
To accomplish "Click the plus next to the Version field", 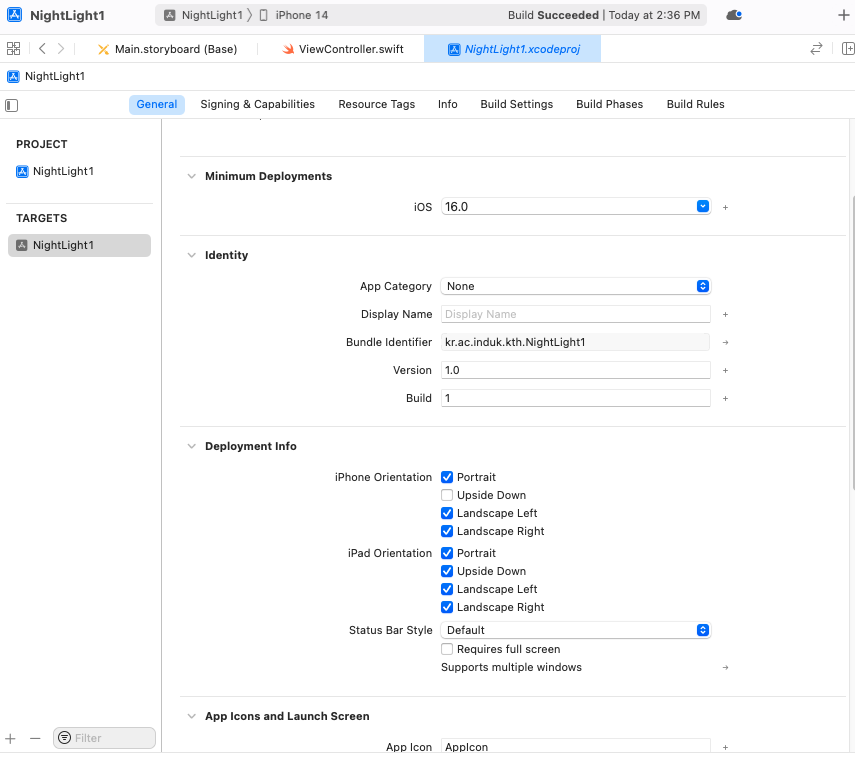I will coord(725,370).
